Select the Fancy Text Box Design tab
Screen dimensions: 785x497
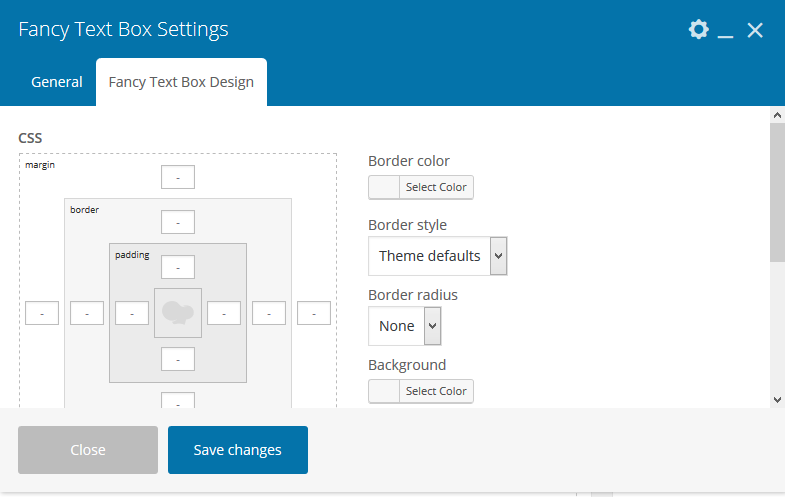(181, 82)
